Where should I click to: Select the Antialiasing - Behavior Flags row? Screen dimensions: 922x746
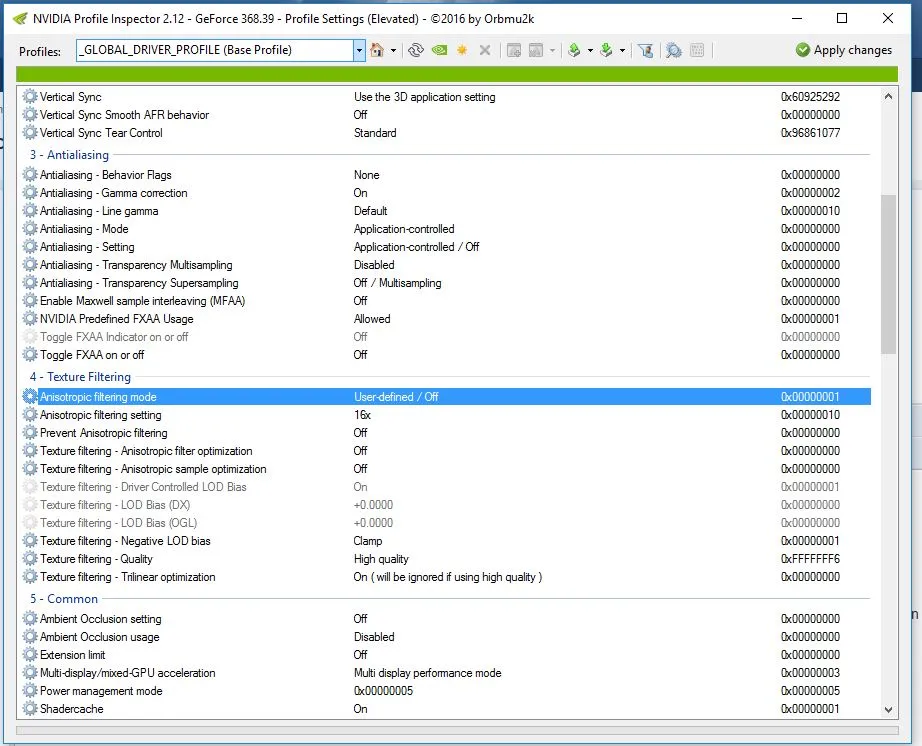coord(446,175)
